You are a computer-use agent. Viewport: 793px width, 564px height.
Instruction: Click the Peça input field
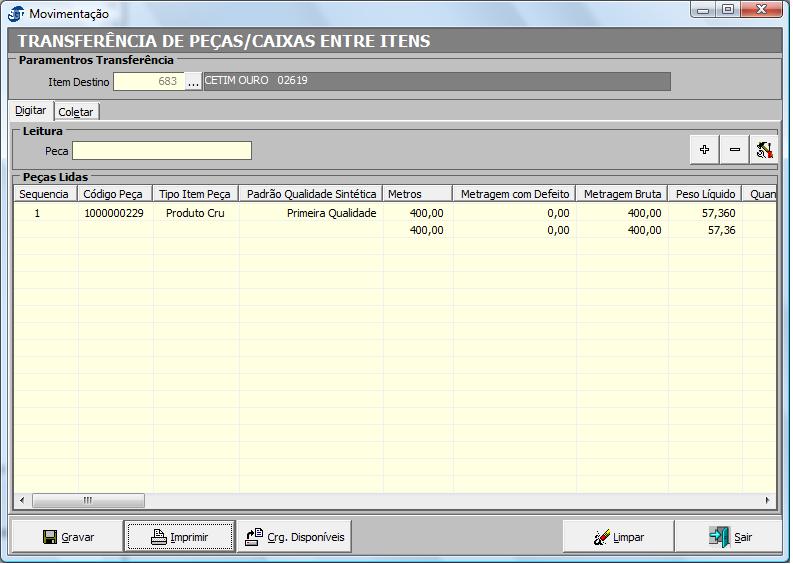click(x=162, y=151)
